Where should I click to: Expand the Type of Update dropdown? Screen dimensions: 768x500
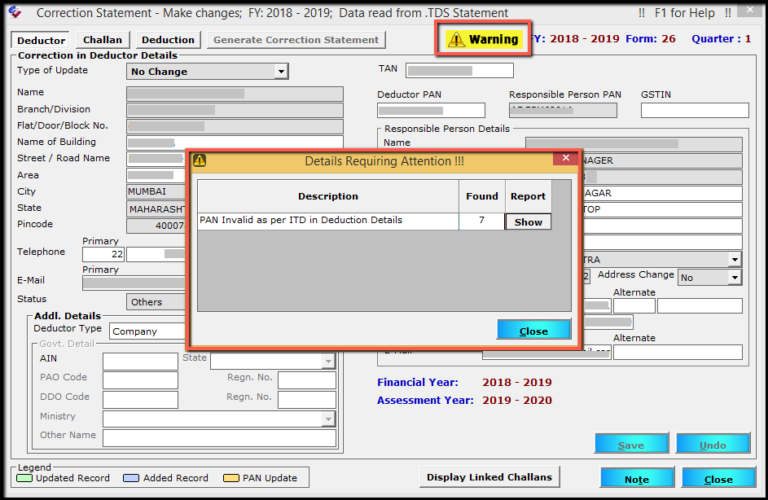(281, 72)
